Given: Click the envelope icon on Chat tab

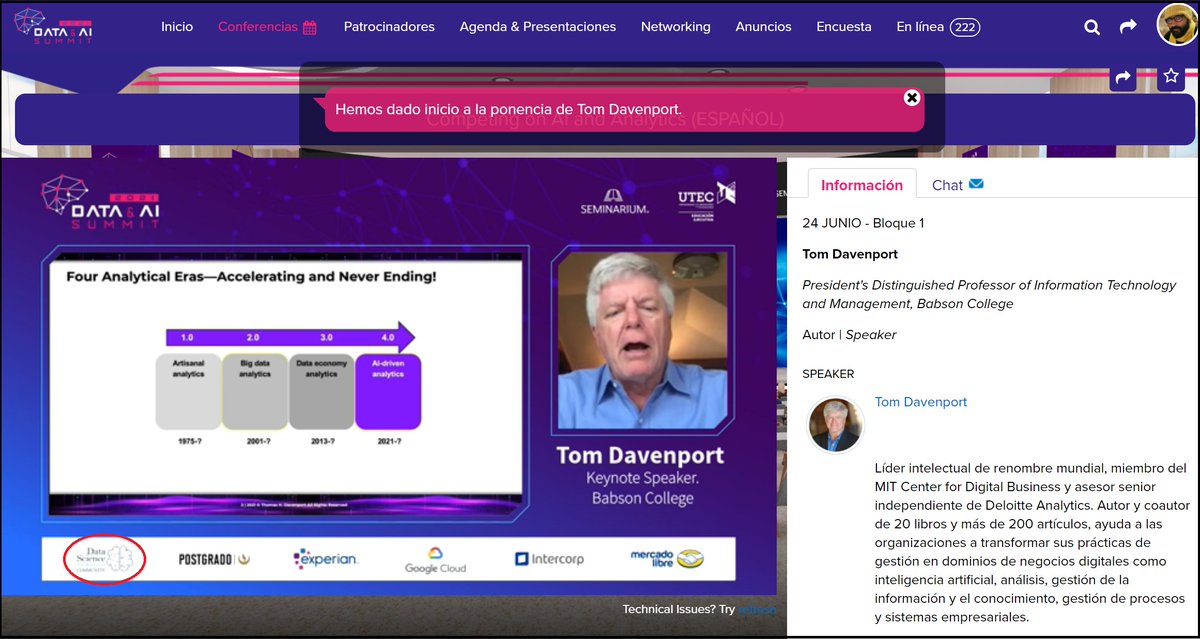Looking at the screenshot, I should 977,184.
